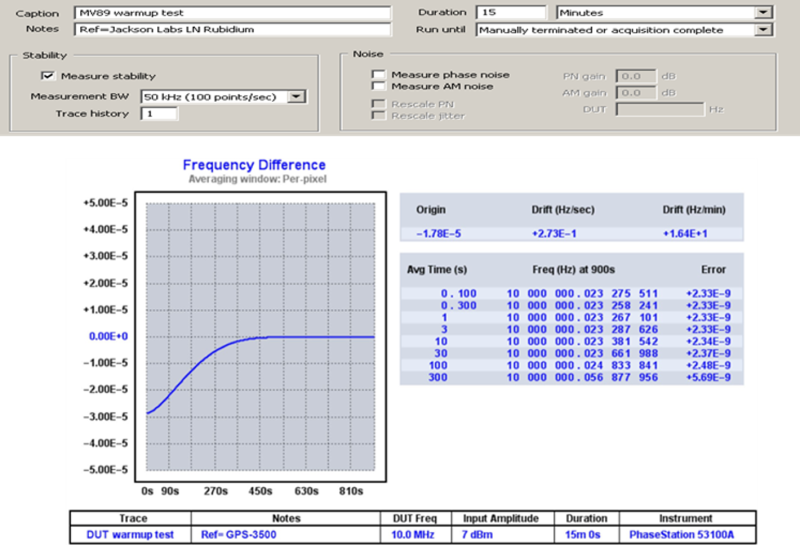The width and height of the screenshot is (800, 545).
Task: Click the Frequency Difference plot title
Action: (254, 165)
